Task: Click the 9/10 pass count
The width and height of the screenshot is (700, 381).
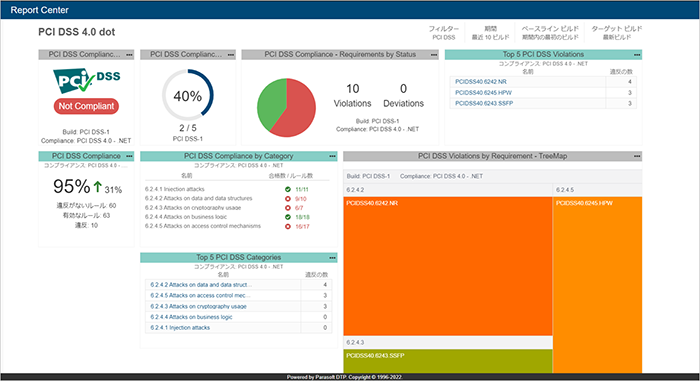Action: pos(300,199)
